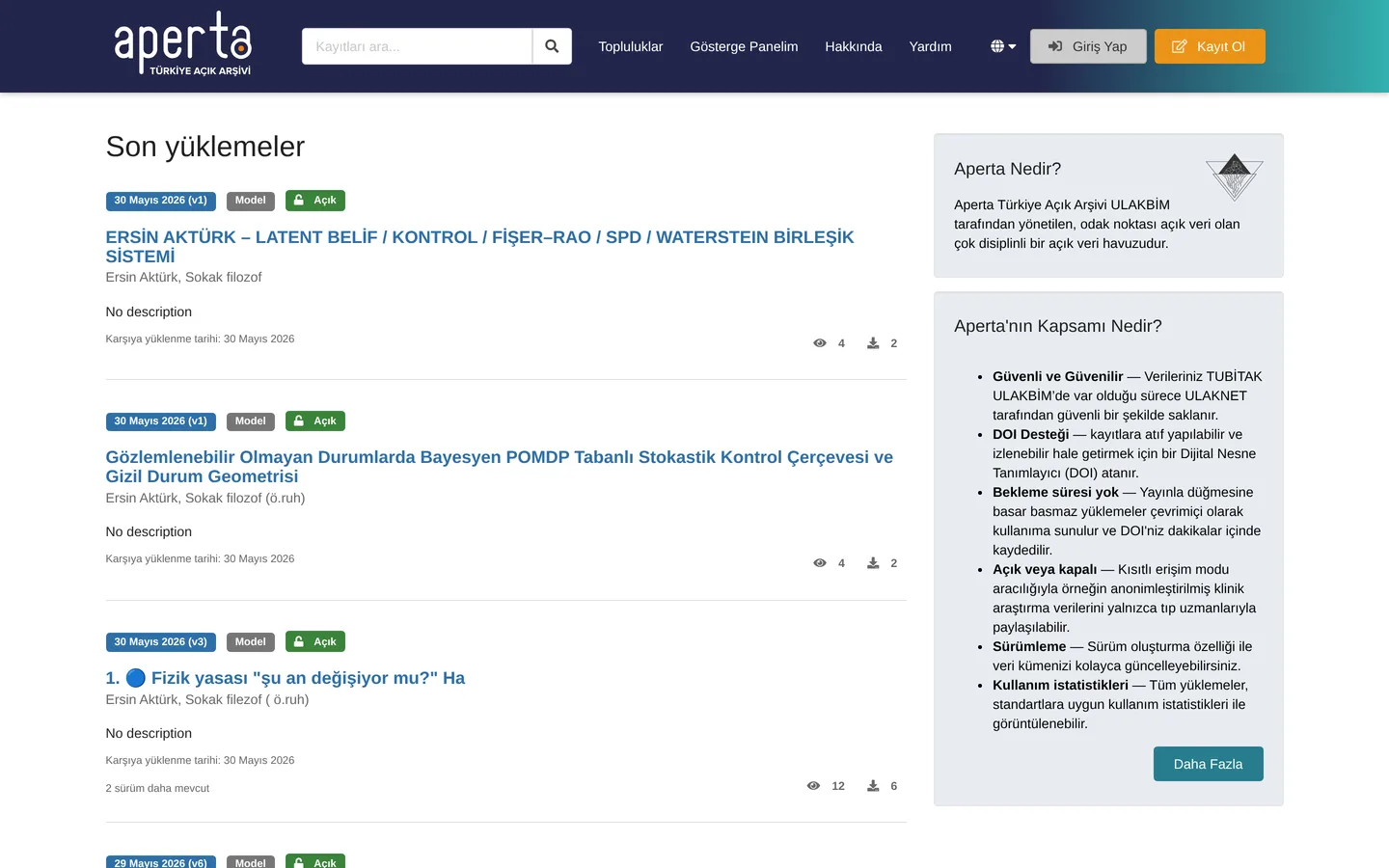Screen dimensions: 1389x868
Task: Open the ERSİN AKTÜRK – LATENT BELİF record
Action: (479, 247)
